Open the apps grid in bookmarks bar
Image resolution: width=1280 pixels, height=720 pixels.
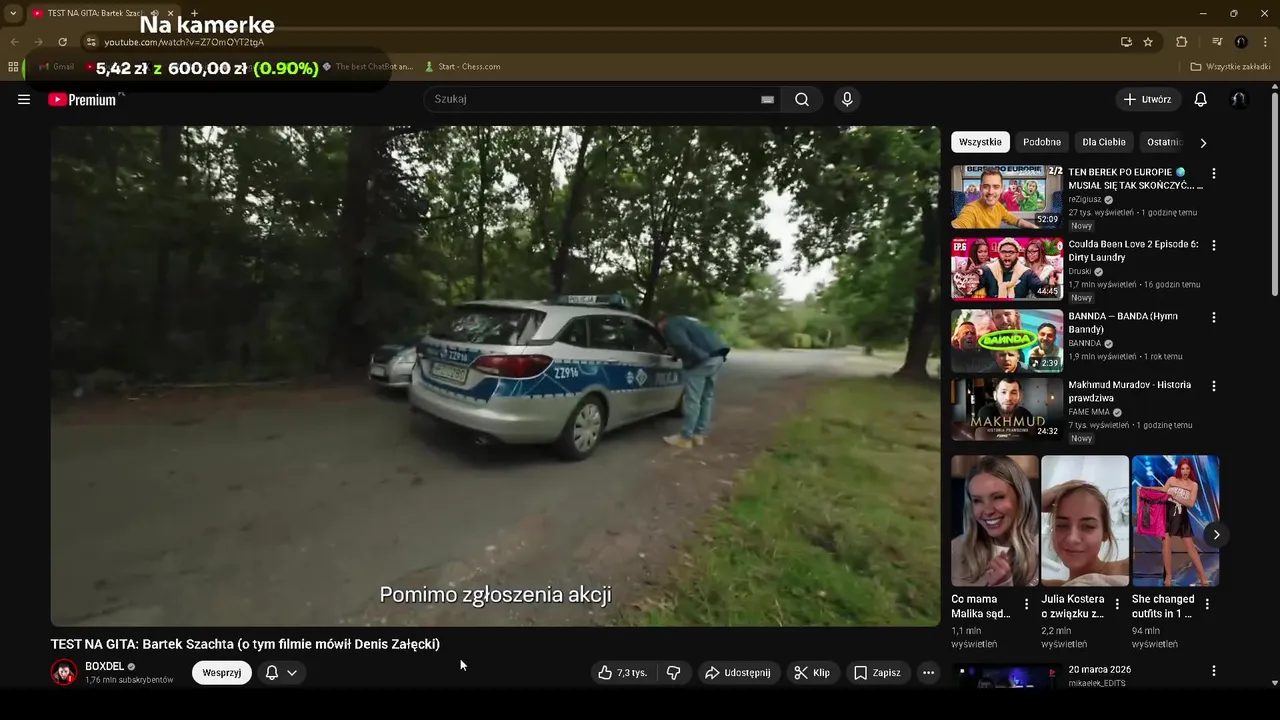(13, 67)
